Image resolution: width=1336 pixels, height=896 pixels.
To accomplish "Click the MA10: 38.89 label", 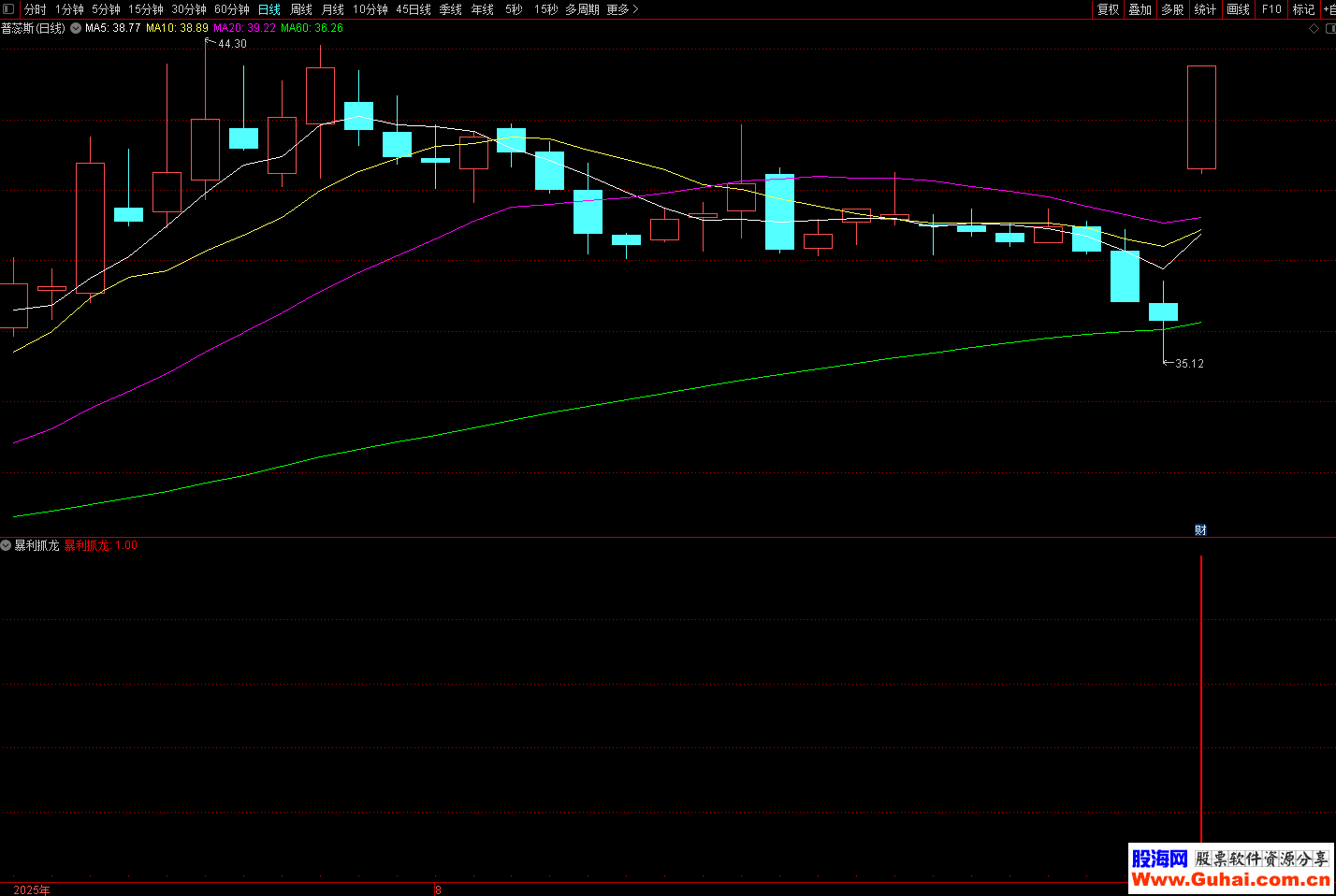I will tap(177, 28).
